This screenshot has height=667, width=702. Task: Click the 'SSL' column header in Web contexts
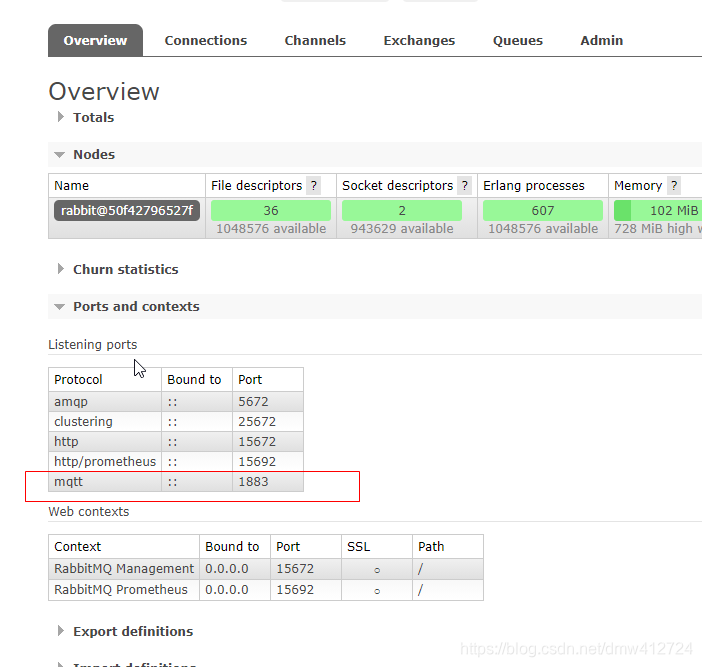[x=359, y=547]
